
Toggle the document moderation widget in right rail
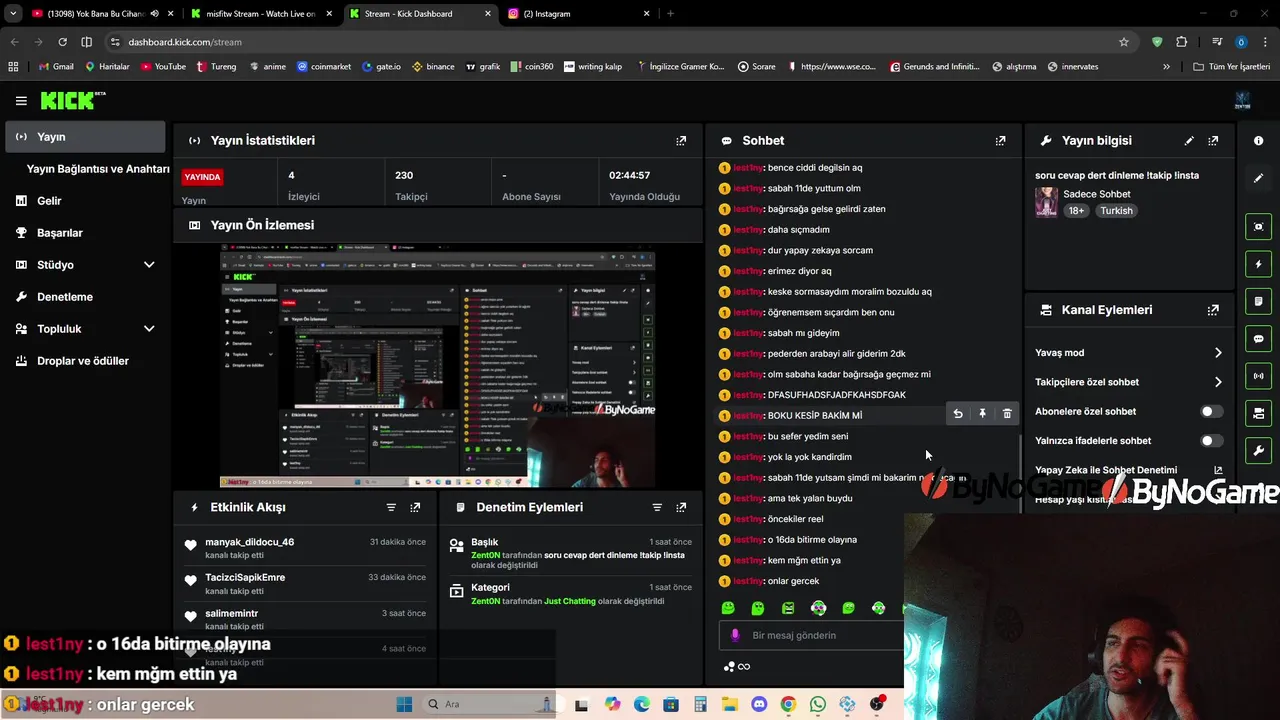pos(1258,301)
